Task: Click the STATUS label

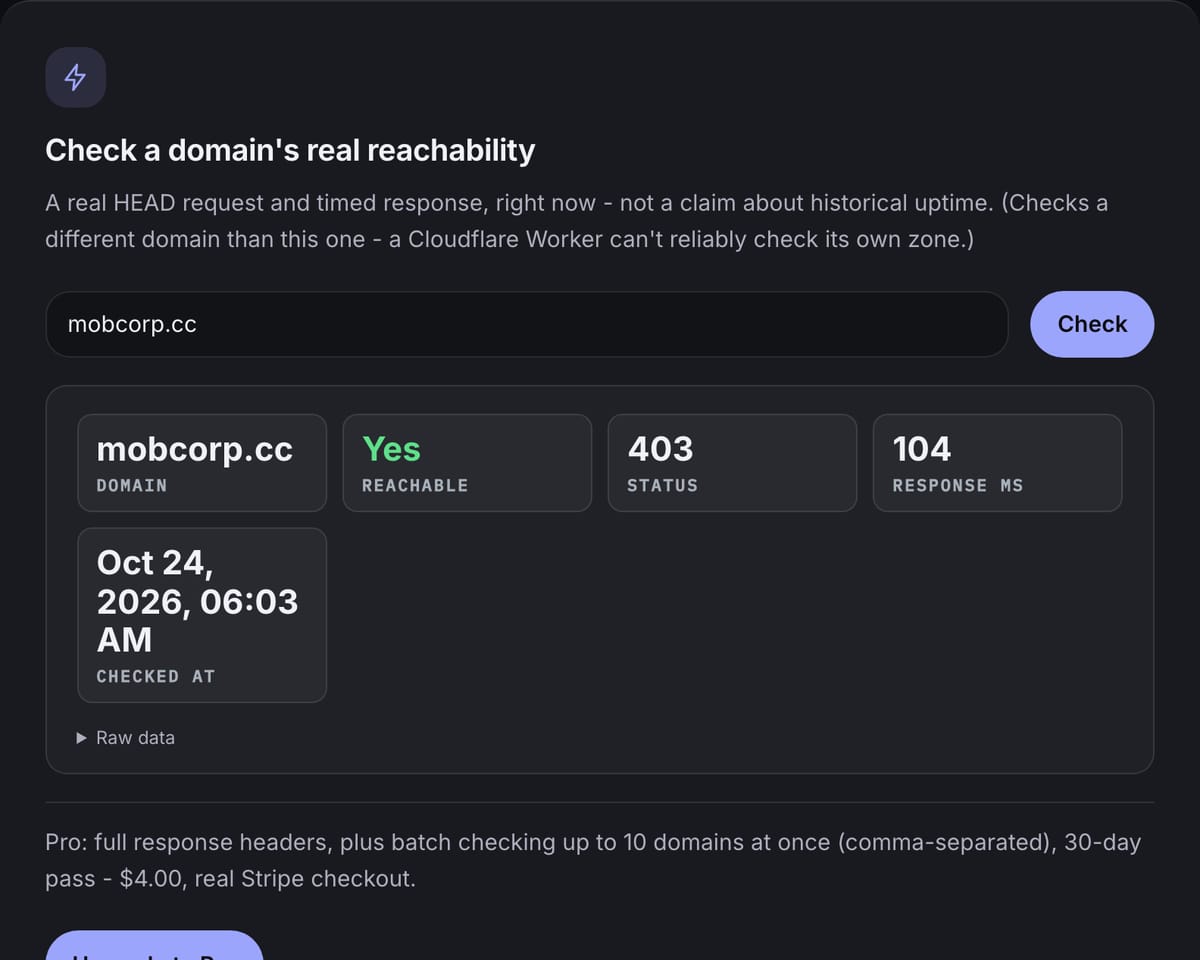Action: pyautogui.click(x=662, y=485)
